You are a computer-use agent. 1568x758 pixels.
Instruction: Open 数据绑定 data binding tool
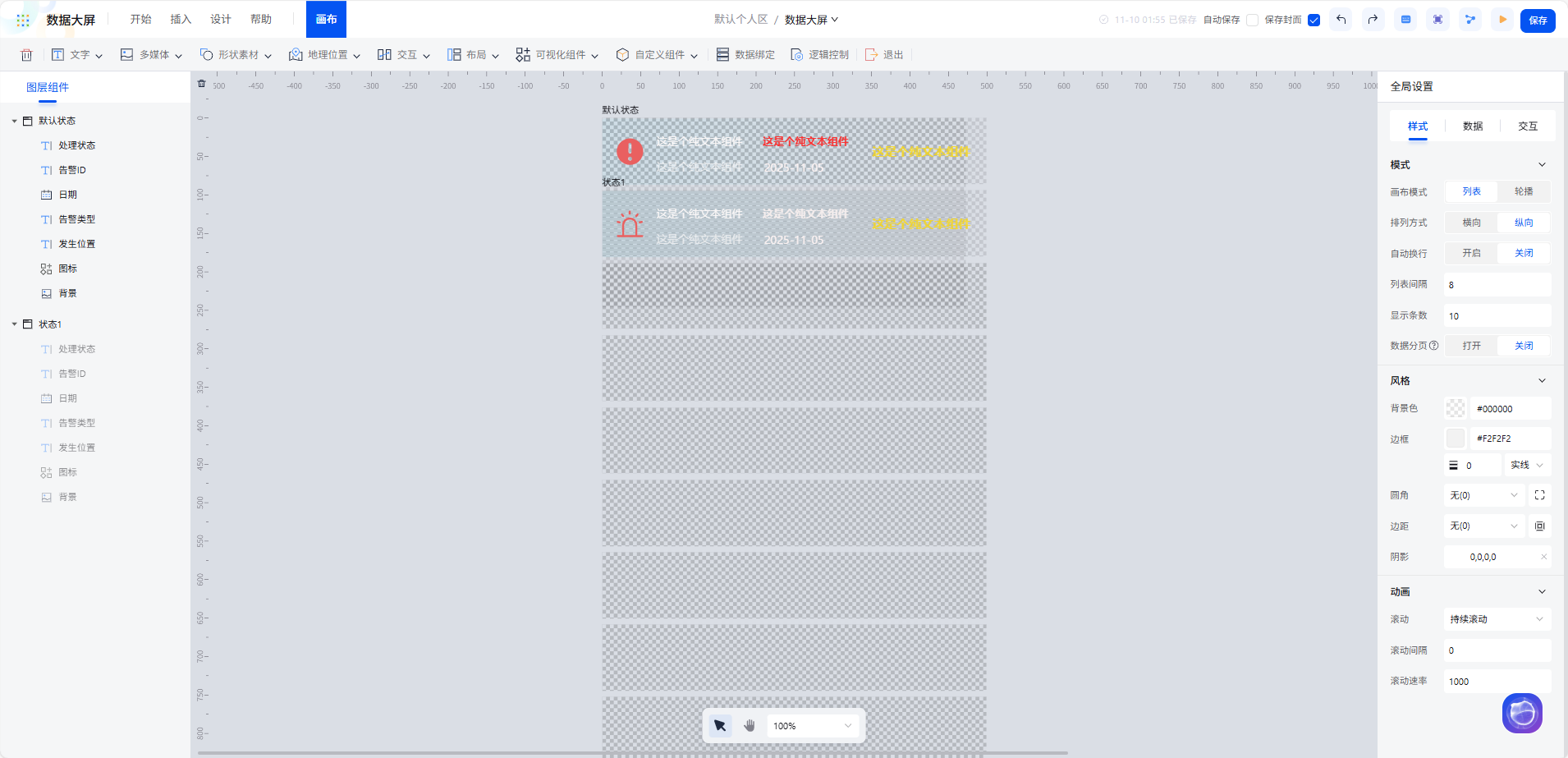[745, 55]
